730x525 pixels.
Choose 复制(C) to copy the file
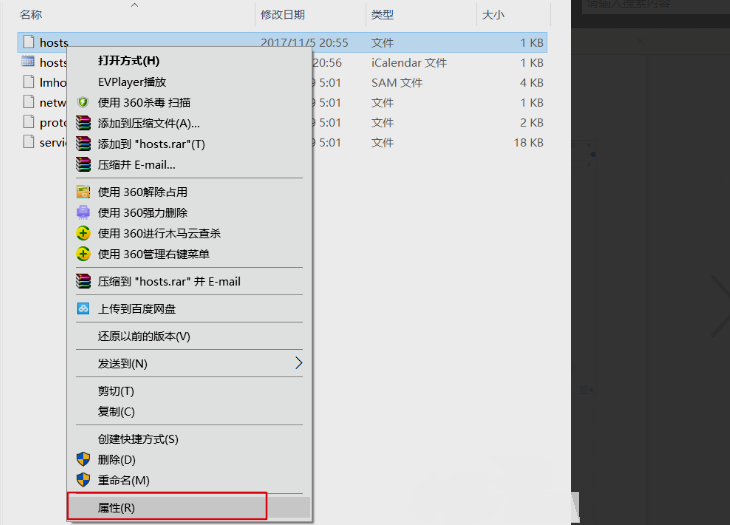point(189,411)
